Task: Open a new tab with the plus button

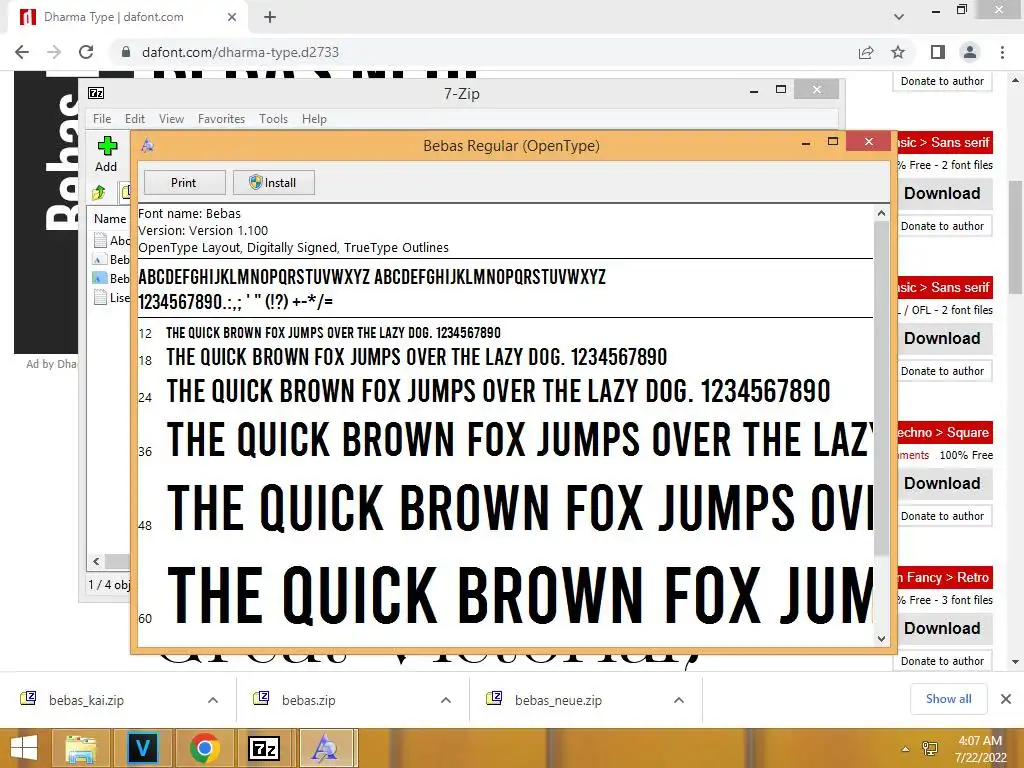Action: pos(270,17)
